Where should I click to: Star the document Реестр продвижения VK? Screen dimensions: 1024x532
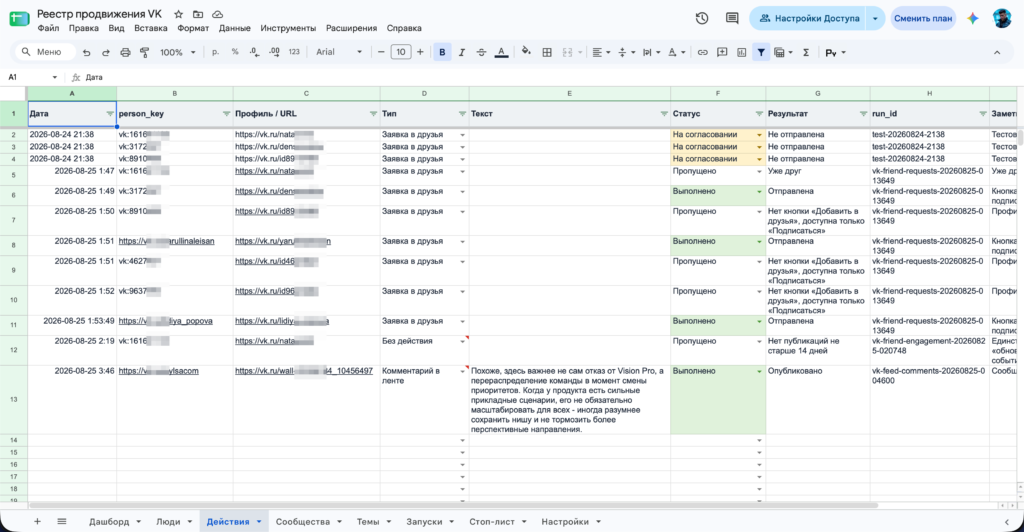[178, 14]
